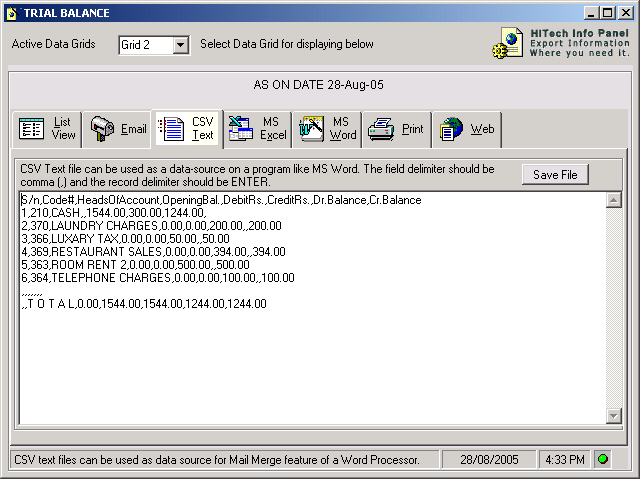Click the Active Data Grids label
The image size is (640, 479).
click(x=53, y=44)
